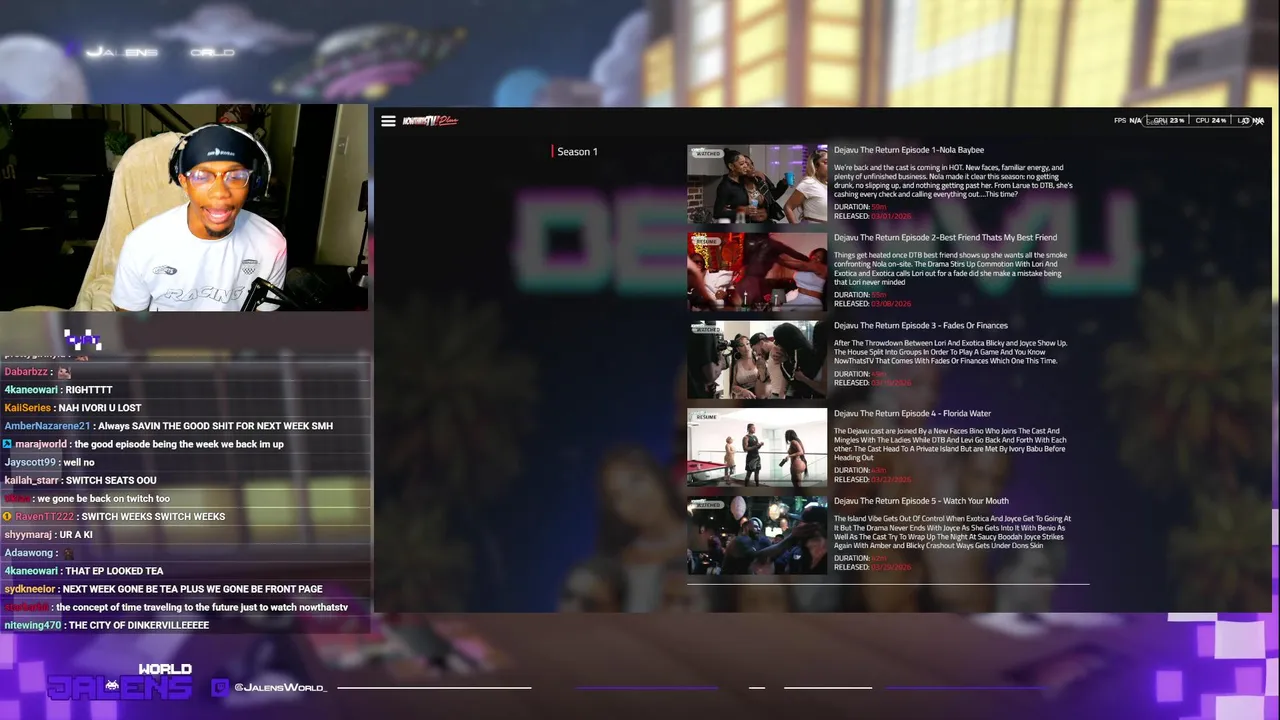Click chat message 'we gone be back on twitch too'

[x=104, y=498]
